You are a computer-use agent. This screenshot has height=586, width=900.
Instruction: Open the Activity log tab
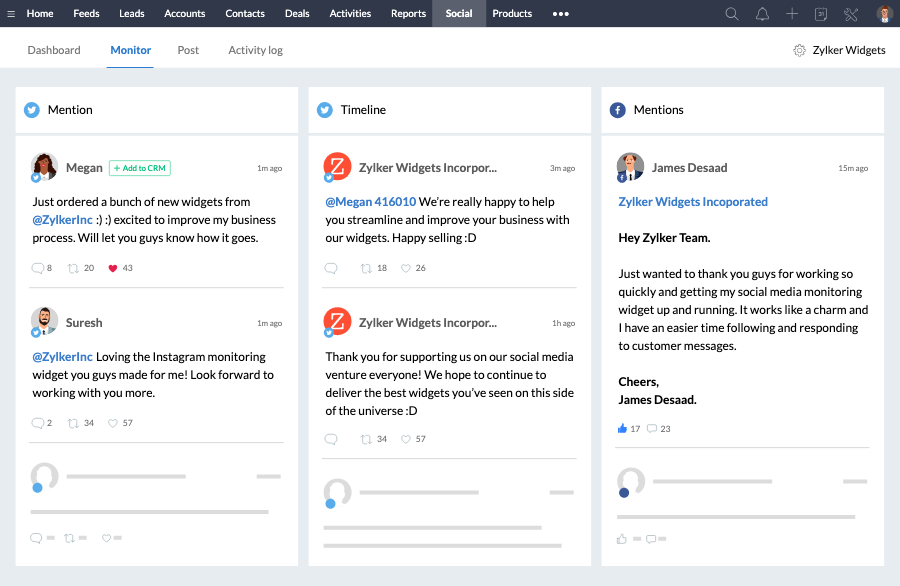(x=255, y=50)
